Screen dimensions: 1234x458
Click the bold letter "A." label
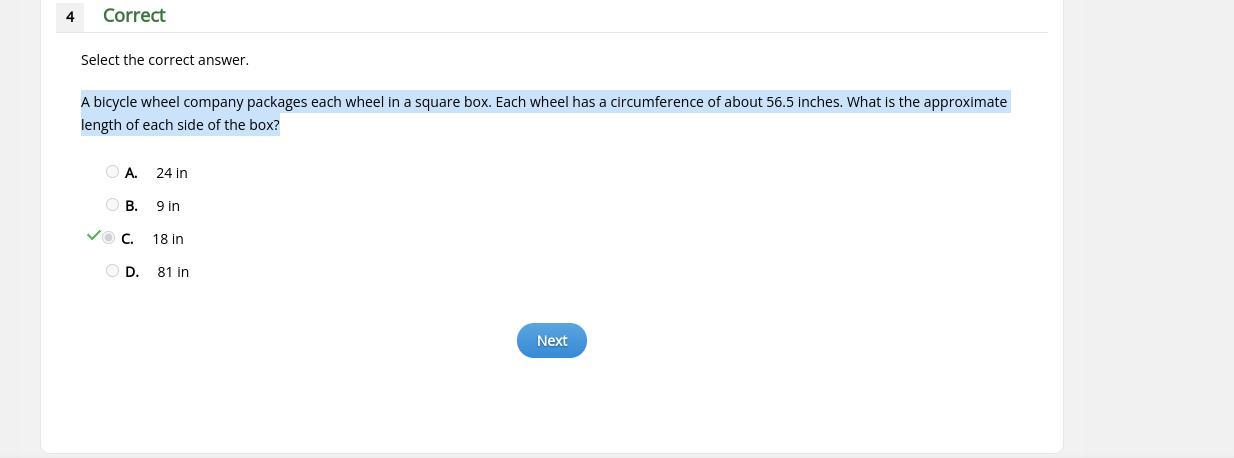(x=131, y=173)
